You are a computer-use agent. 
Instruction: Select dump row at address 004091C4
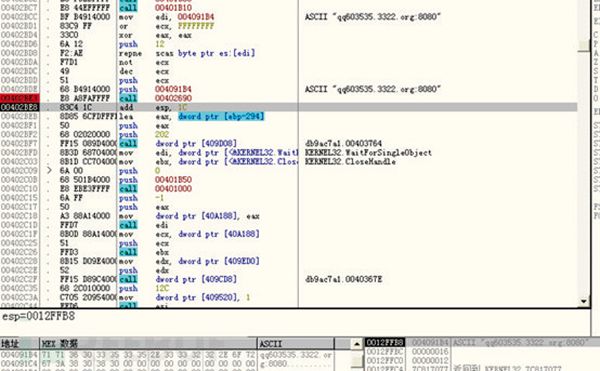167,363
